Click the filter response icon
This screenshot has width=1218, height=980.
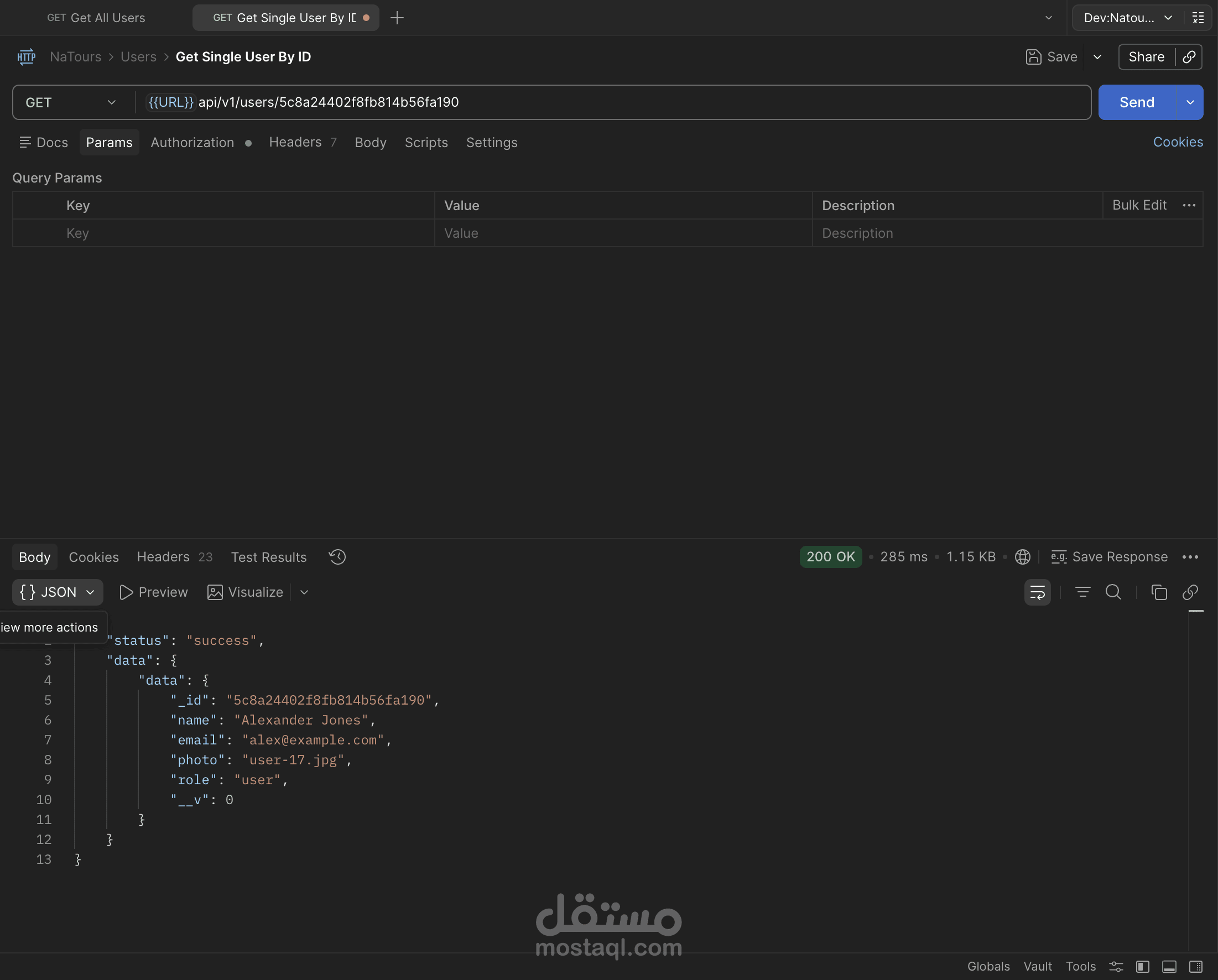1082,592
